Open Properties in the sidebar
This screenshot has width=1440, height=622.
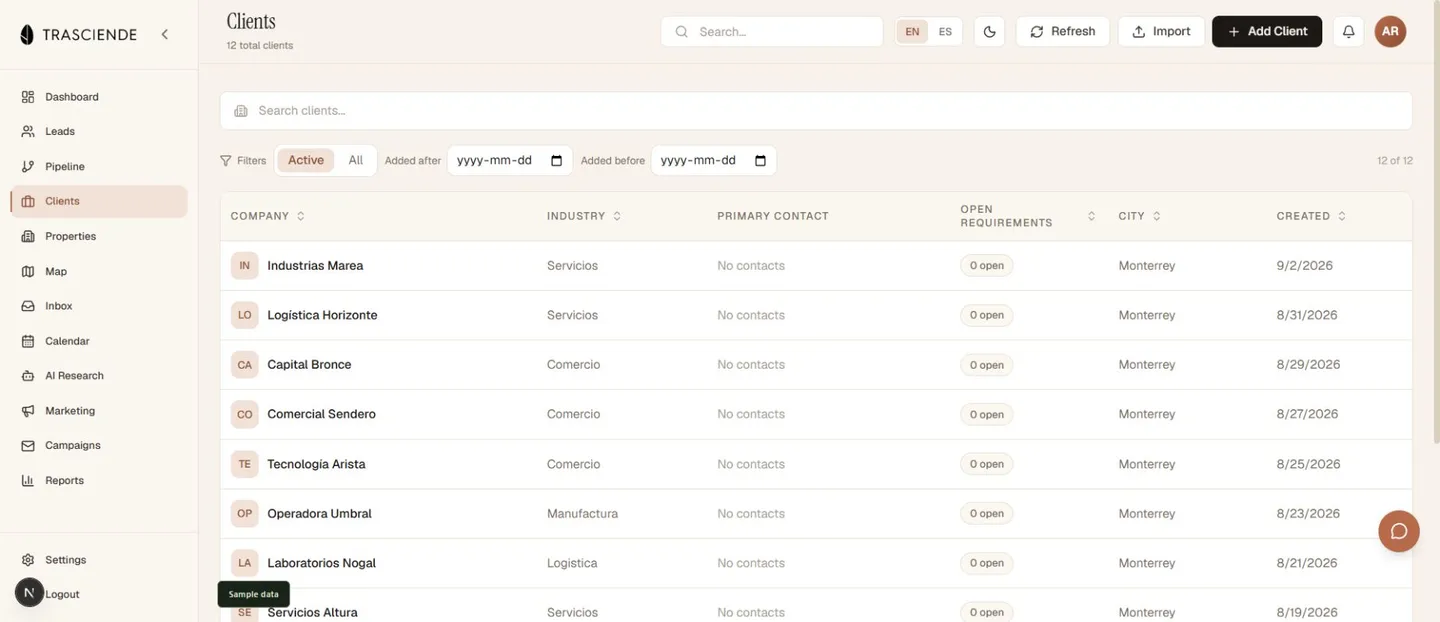pyautogui.click(x=99, y=236)
